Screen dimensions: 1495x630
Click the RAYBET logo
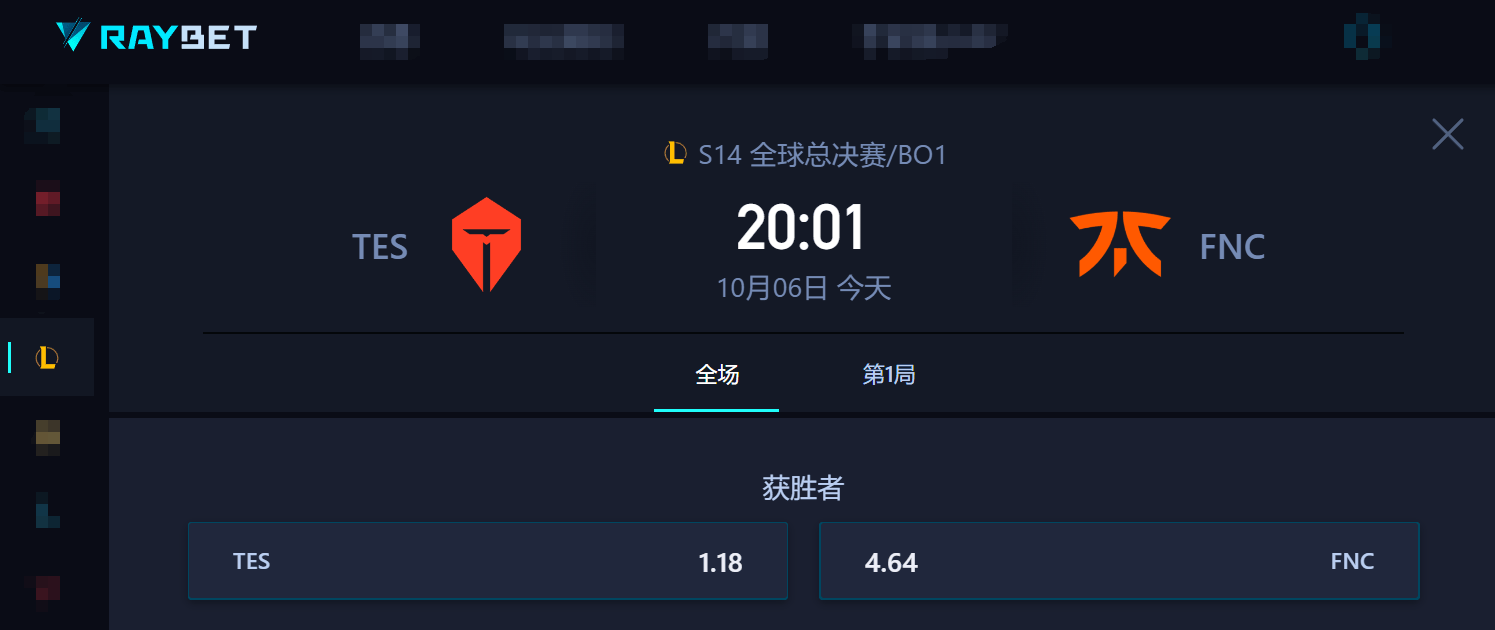[x=156, y=37]
